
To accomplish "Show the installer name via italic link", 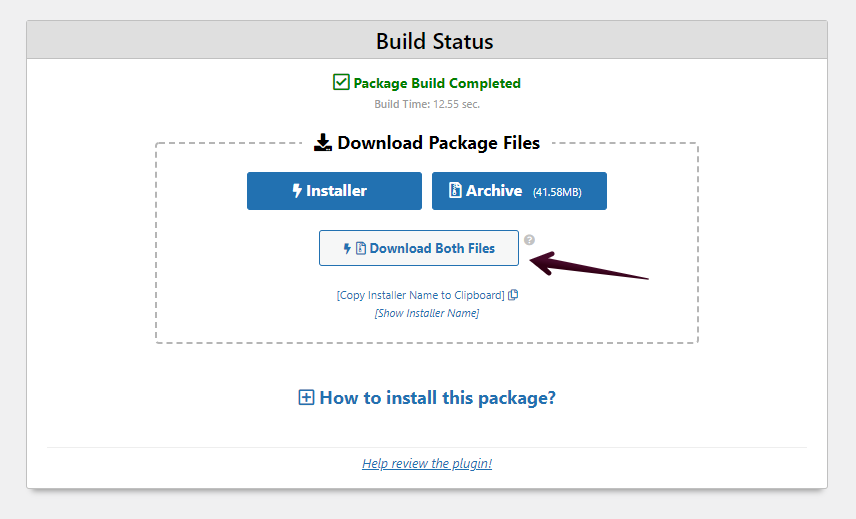I will (427, 313).
